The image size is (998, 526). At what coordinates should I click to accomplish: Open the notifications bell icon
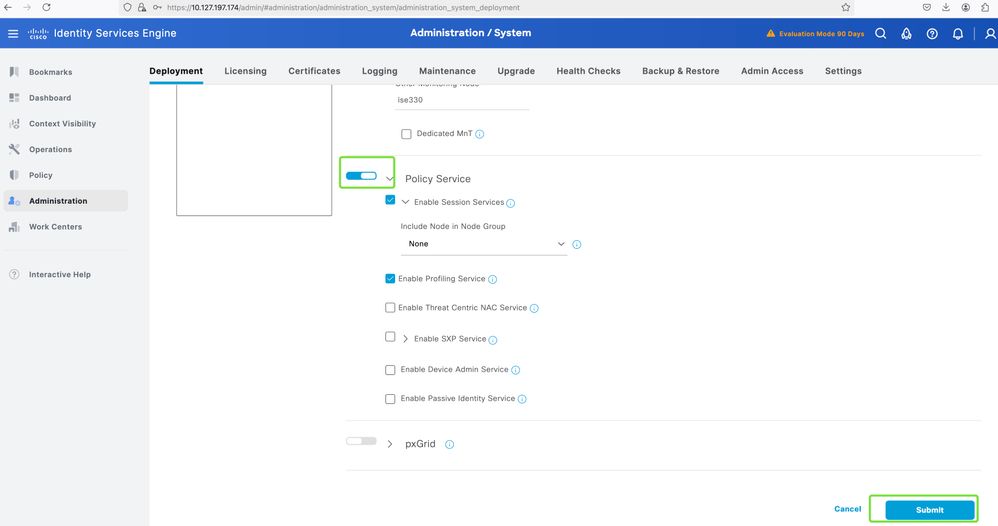click(x=957, y=33)
